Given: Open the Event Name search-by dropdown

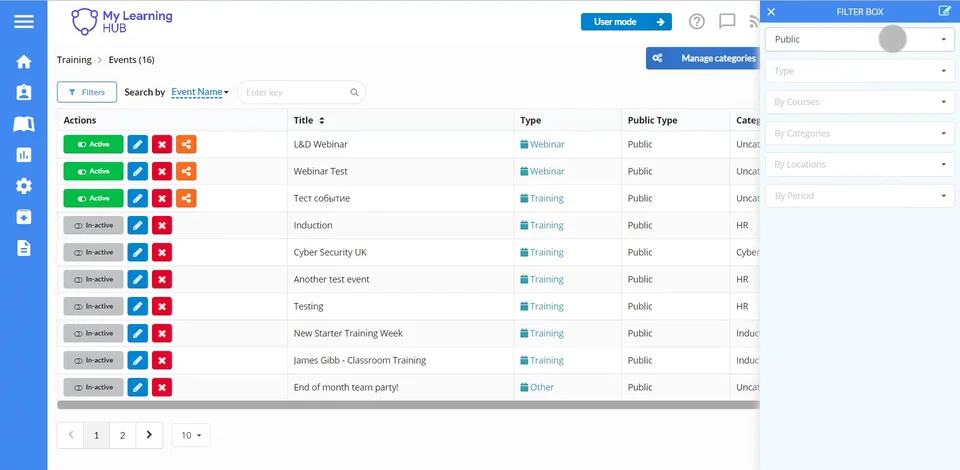Looking at the screenshot, I should pos(200,92).
